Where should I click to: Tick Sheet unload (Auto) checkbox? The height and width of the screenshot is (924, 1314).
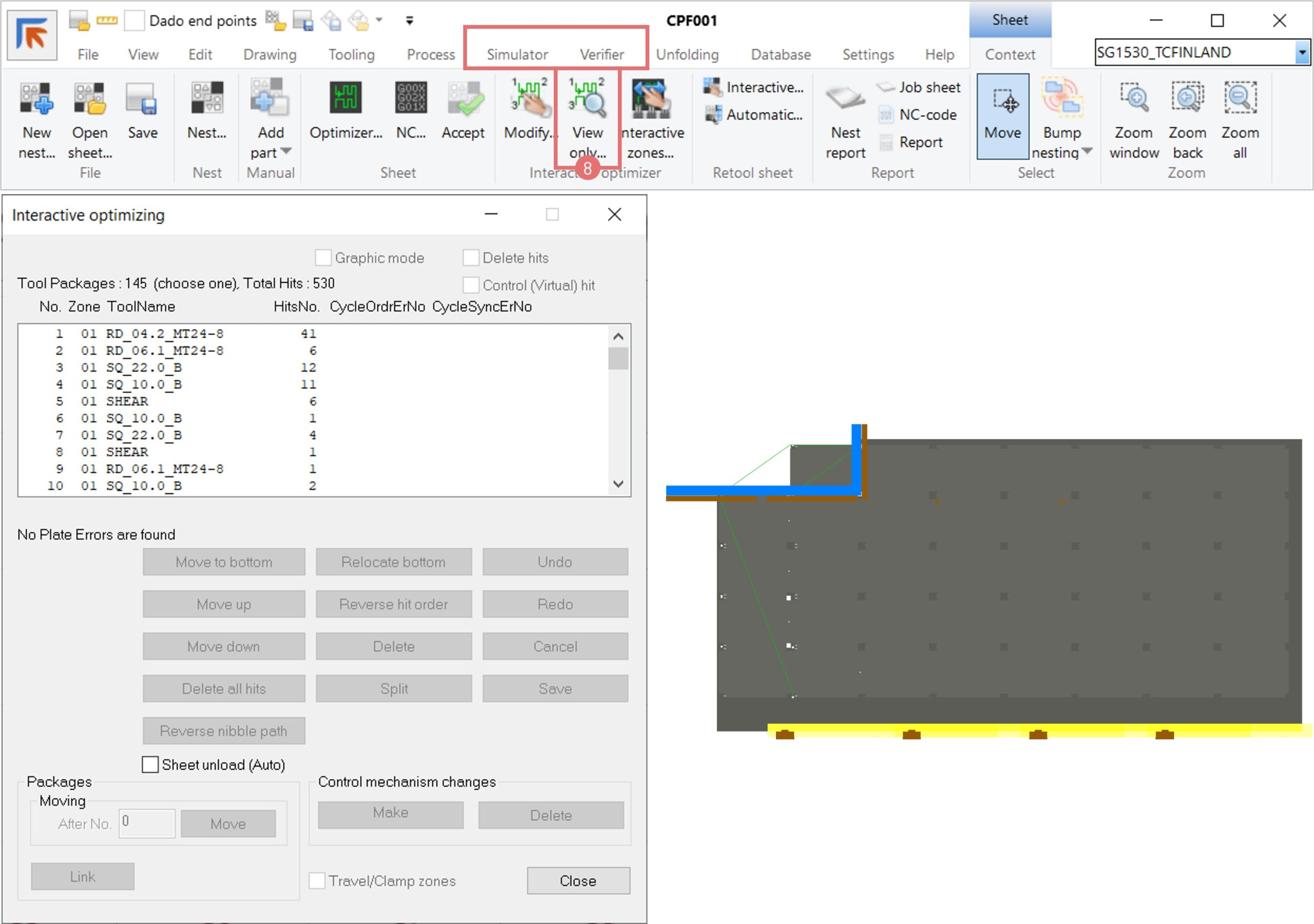click(150, 764)
